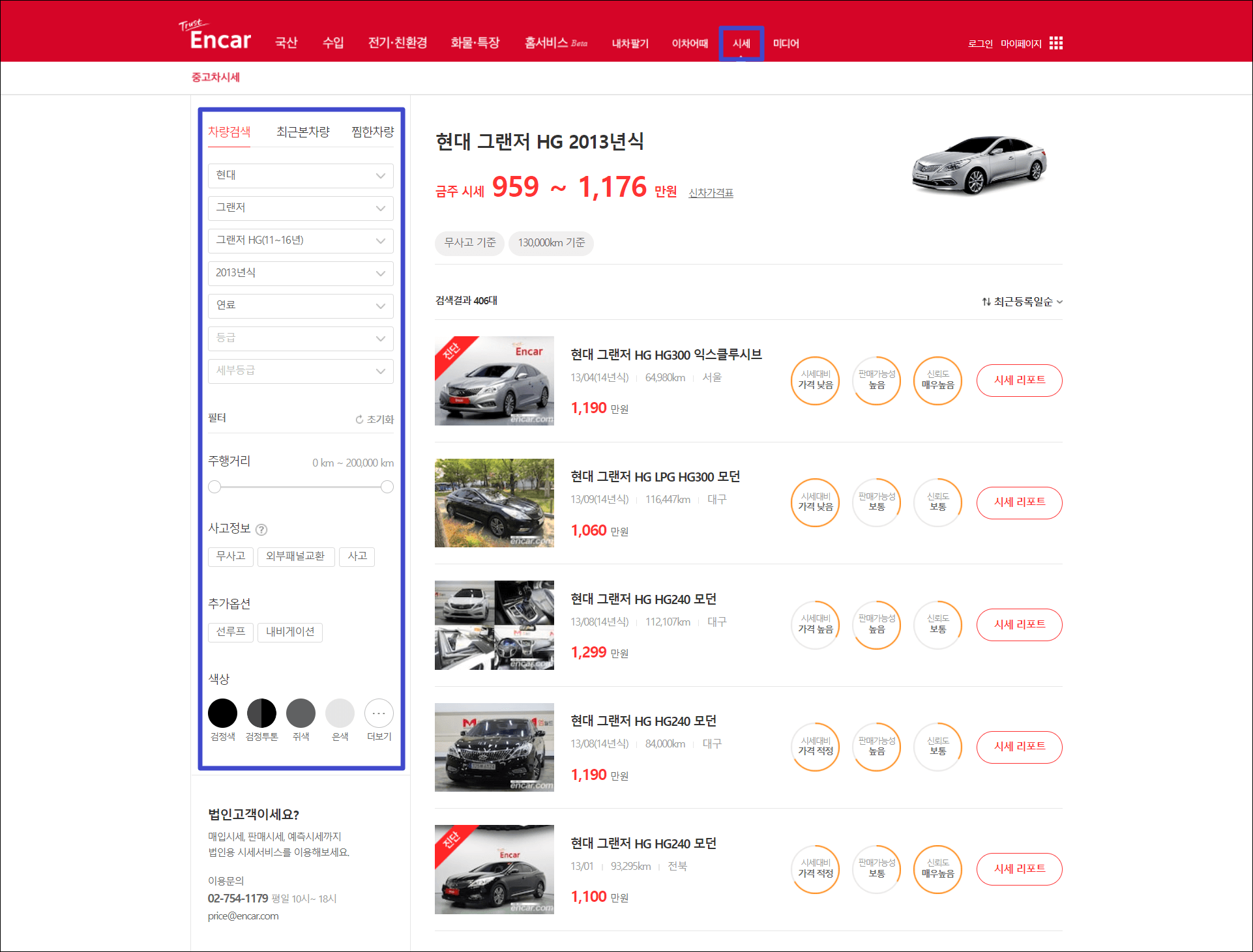This screenshot has width=1253, height=952.
Task: Toggle the 선루프 option filter
Action: tap(231, 632)
